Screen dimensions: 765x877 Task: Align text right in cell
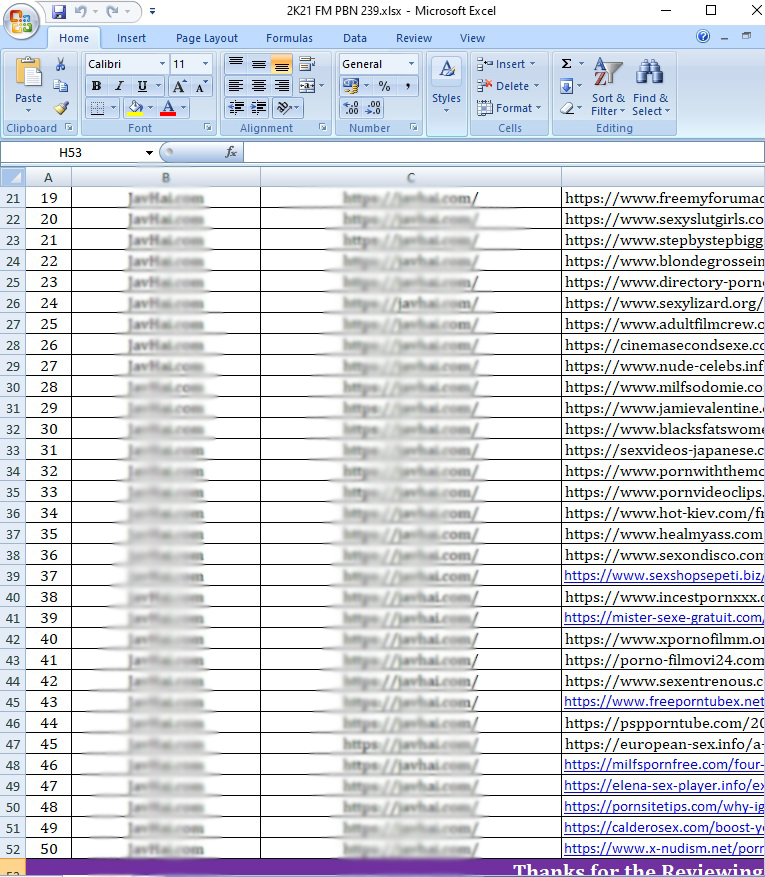coord(281,86)
